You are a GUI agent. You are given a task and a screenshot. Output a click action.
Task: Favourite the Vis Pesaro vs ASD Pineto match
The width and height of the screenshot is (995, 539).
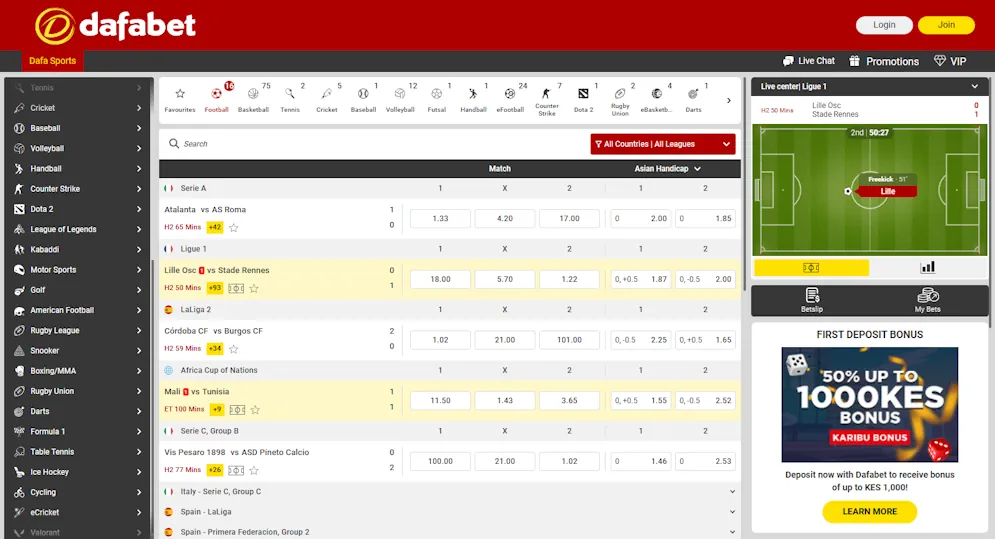click(254, 470)
